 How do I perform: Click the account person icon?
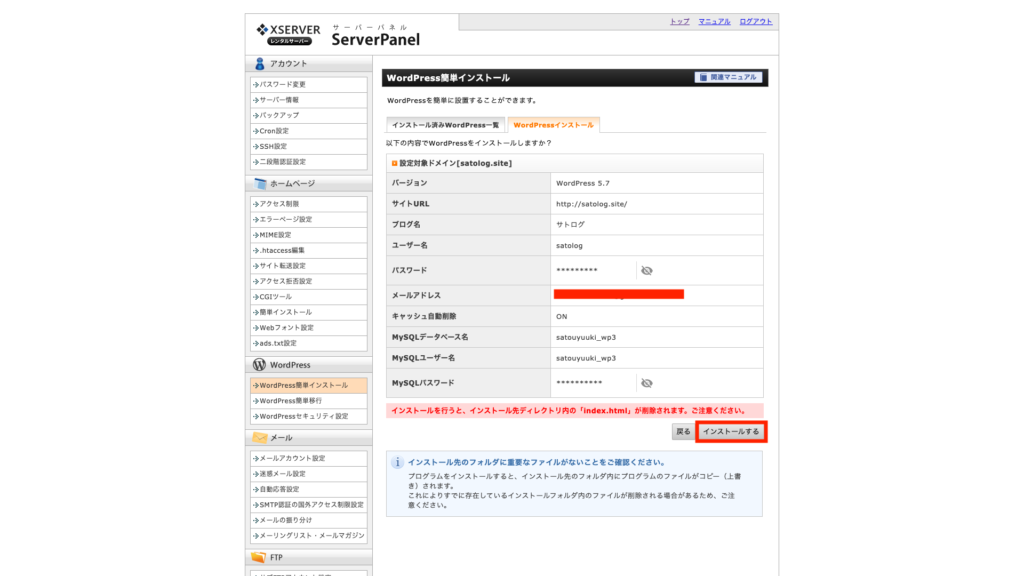point(259,63)
